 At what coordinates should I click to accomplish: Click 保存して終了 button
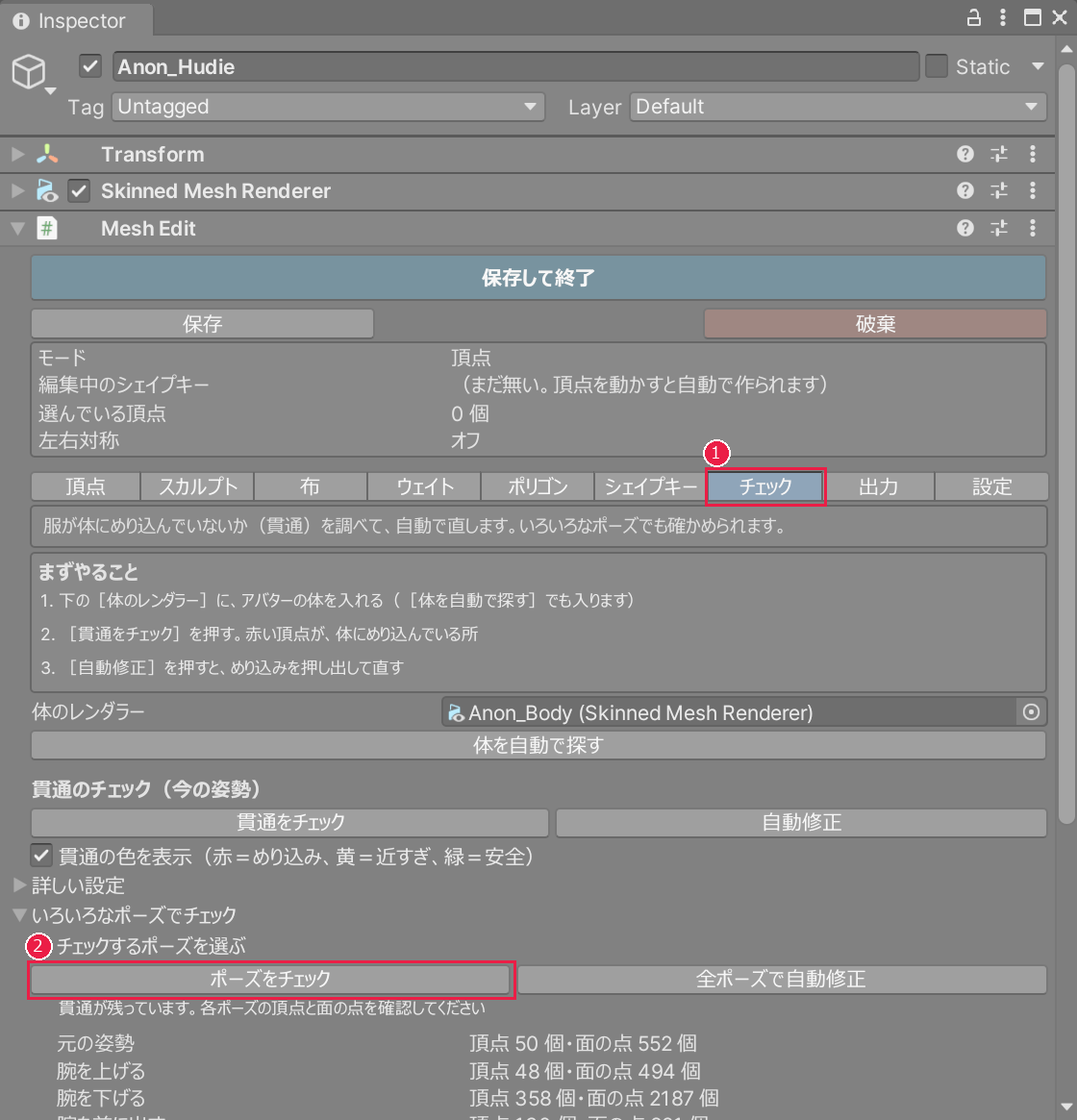click(x=538, y=277)
